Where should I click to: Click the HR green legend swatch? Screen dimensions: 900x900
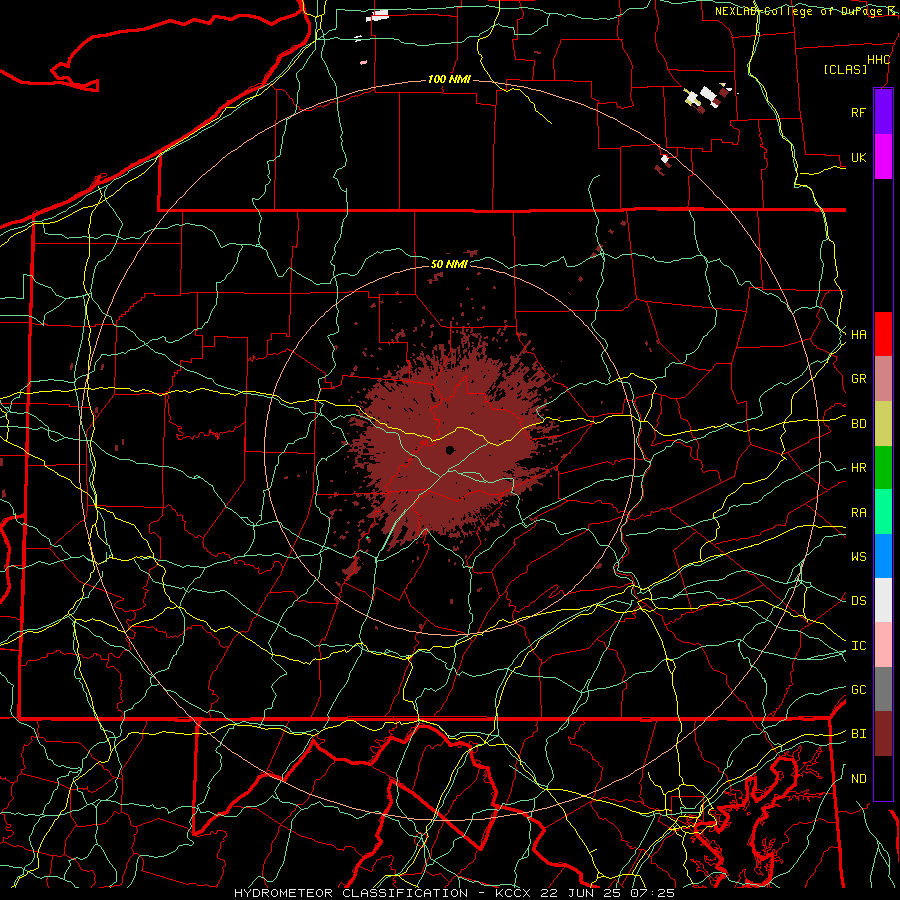[883, 468]
